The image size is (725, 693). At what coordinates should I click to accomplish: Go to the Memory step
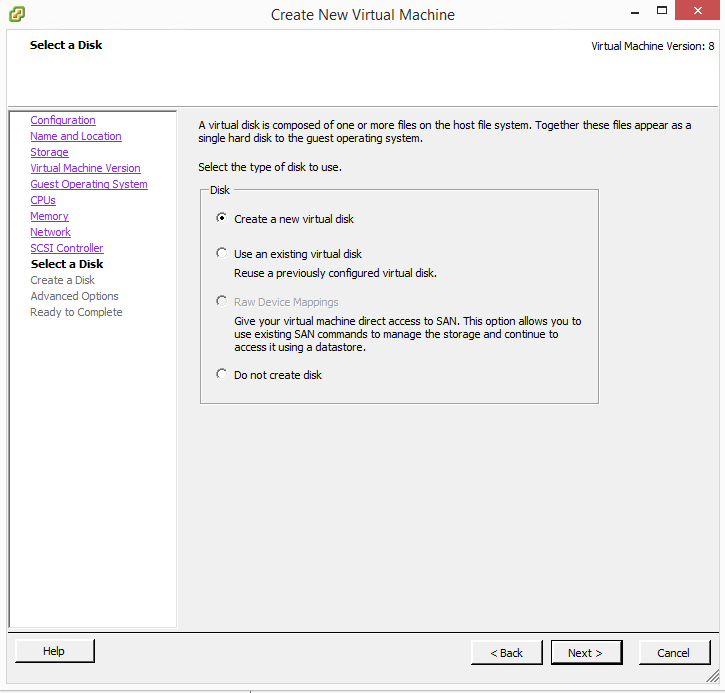(49, 216)
